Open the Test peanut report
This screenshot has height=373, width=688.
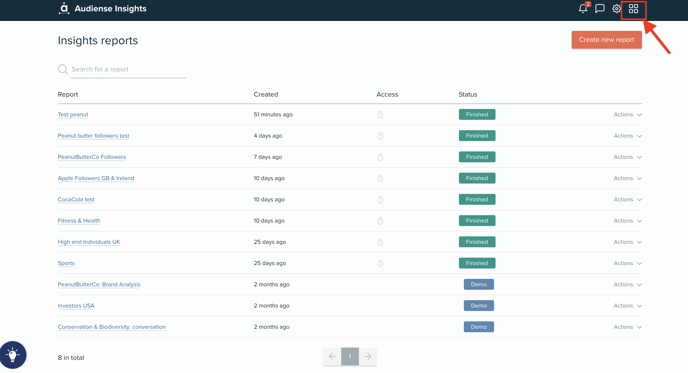click(x=73, y=115)
